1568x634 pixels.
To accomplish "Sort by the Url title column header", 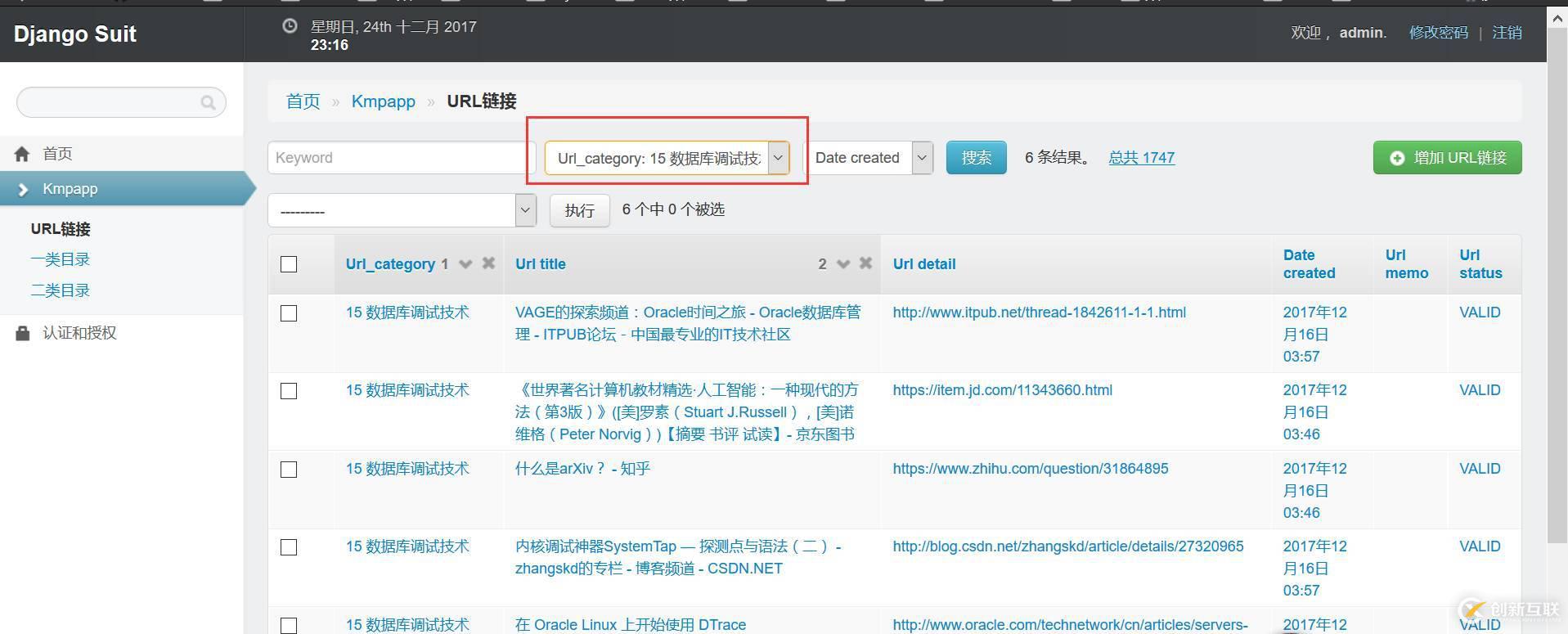I will tap(540, 264).
